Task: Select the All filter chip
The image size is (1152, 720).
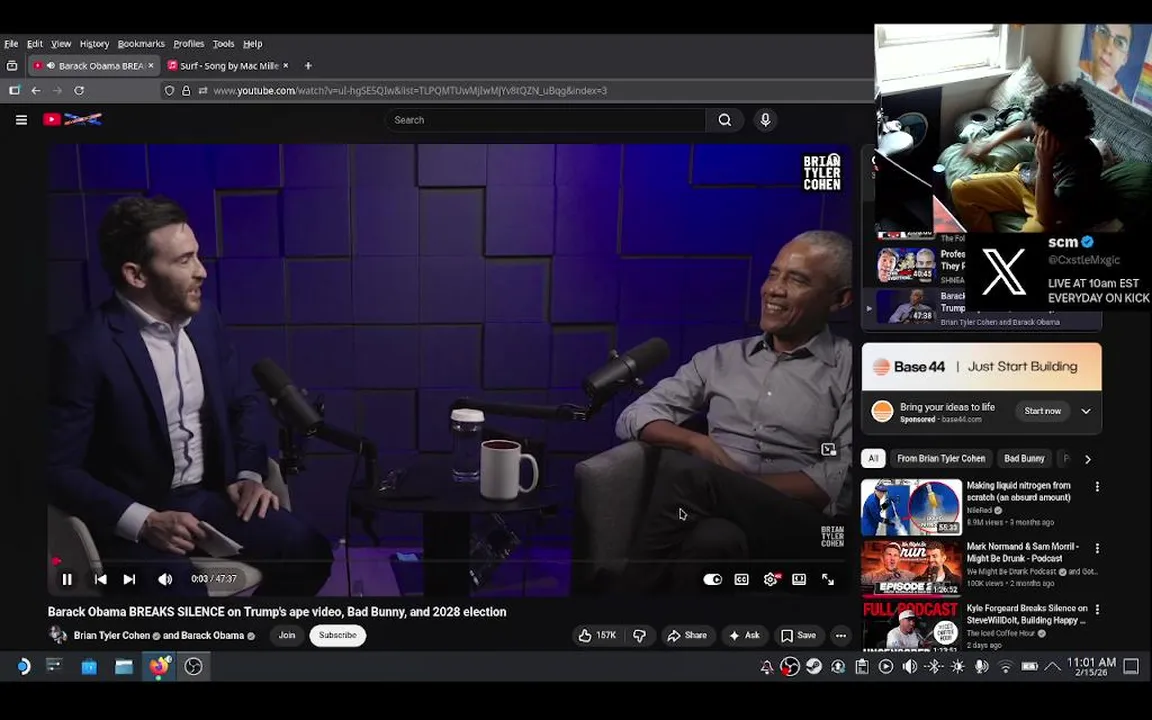Action: point(873,458)
